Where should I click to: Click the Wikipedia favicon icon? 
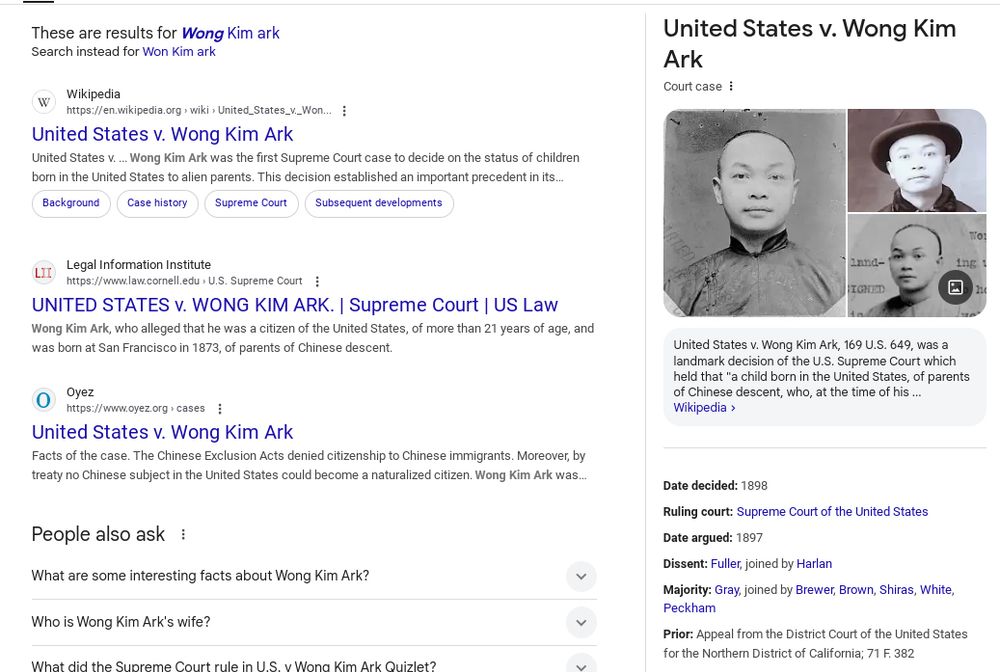(43, 102)
